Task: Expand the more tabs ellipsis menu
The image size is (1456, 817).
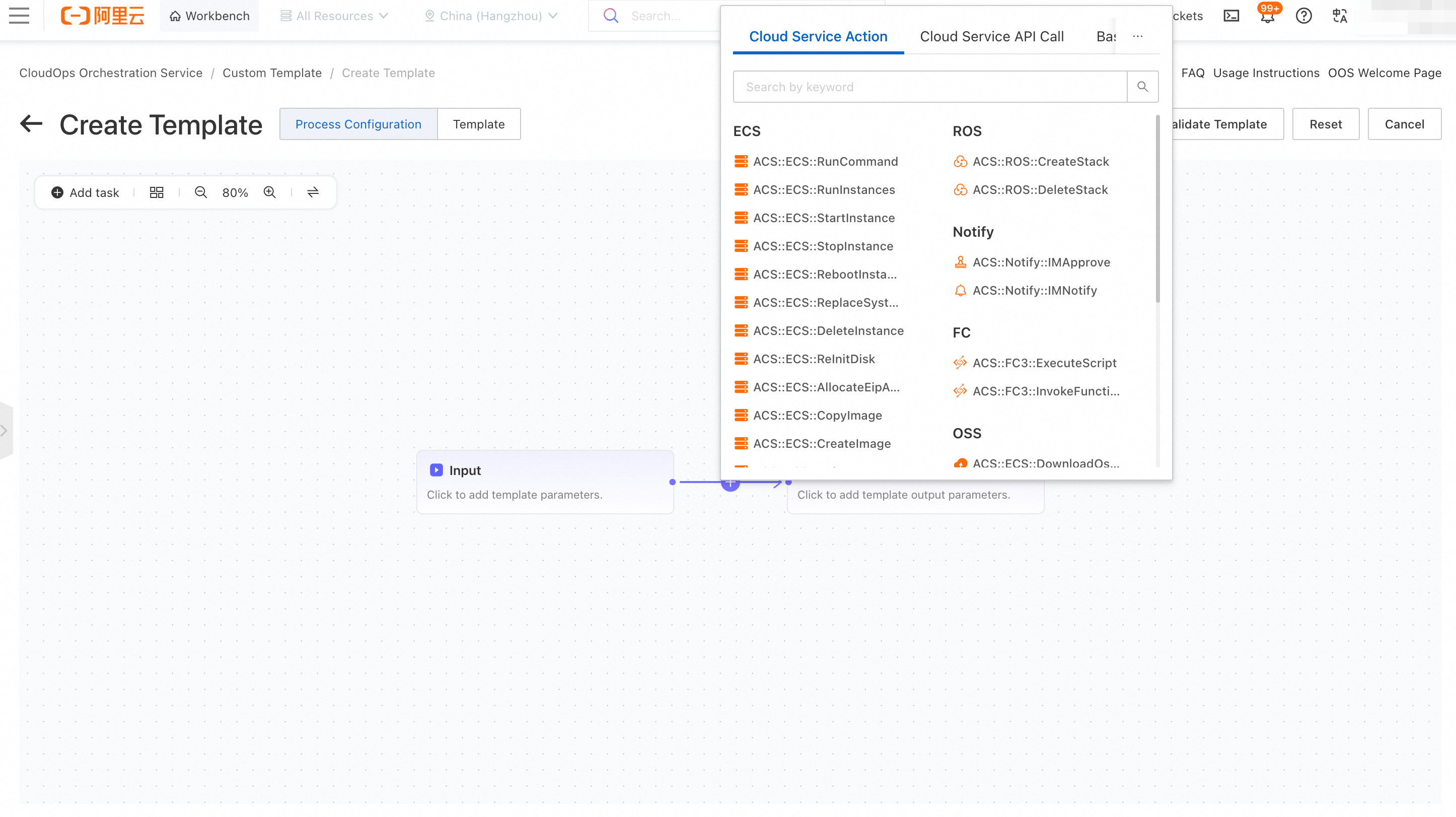Action: click(x=1138, y=36)
